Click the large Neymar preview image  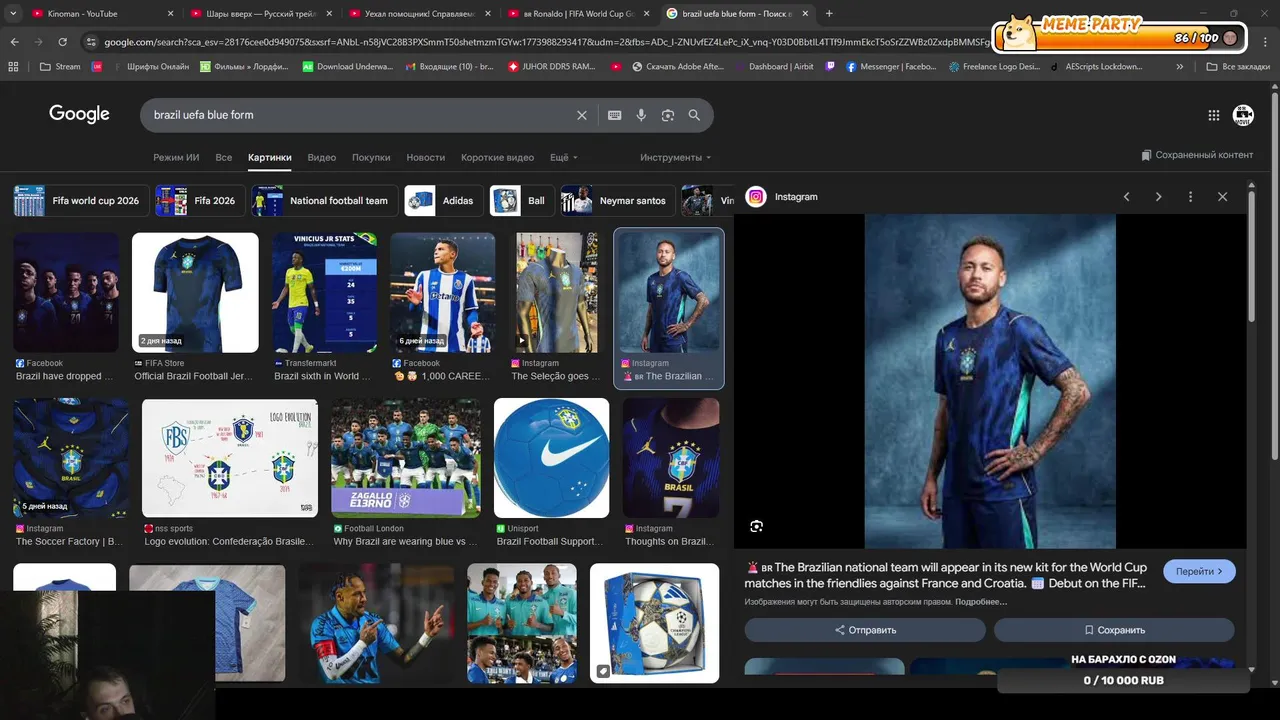[x=990, y=381]
